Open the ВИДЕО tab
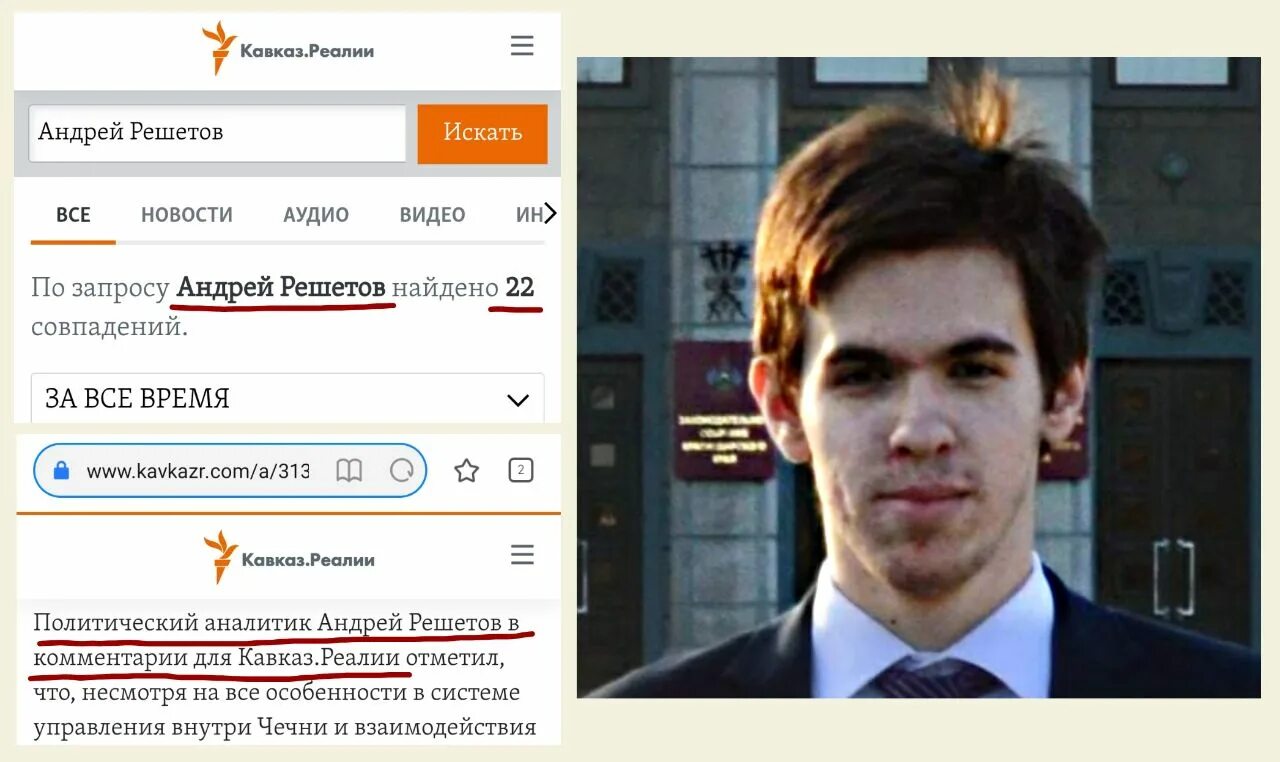 coord(432,214)
